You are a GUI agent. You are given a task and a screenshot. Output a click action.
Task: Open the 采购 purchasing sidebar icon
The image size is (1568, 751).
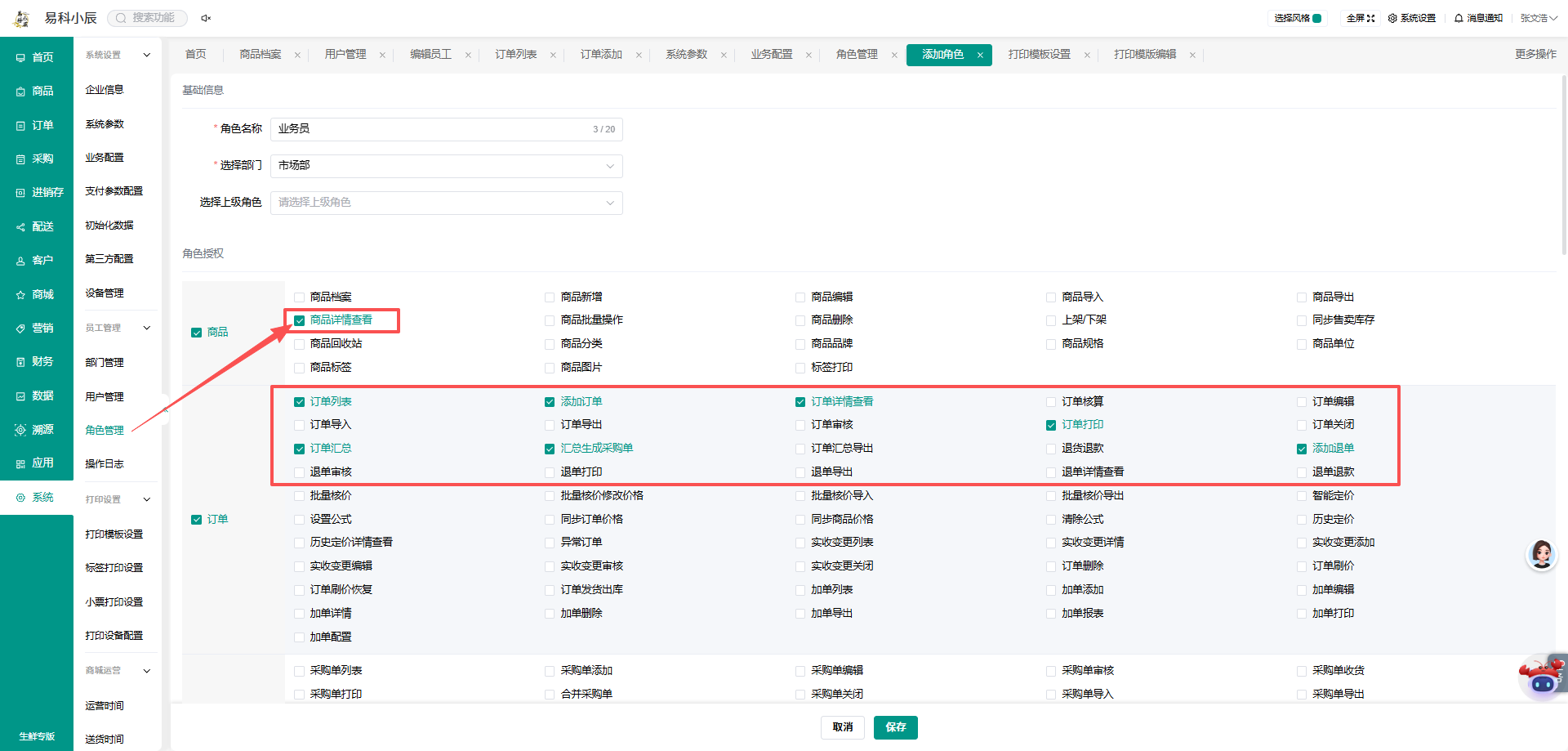coord(20,159)
